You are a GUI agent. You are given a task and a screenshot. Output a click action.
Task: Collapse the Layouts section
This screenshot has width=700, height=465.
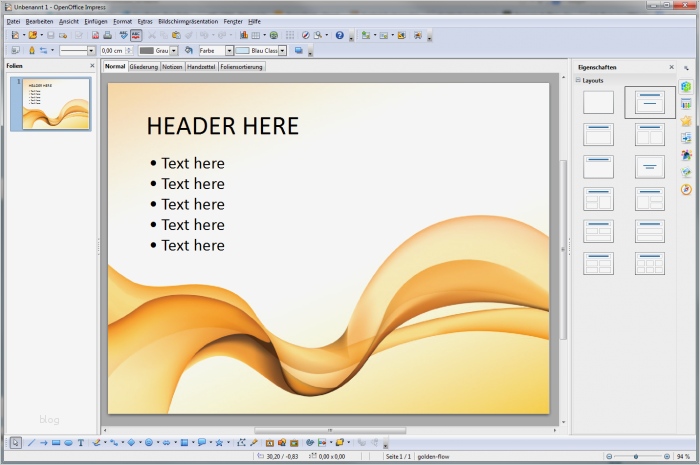(x=578, y=80)
